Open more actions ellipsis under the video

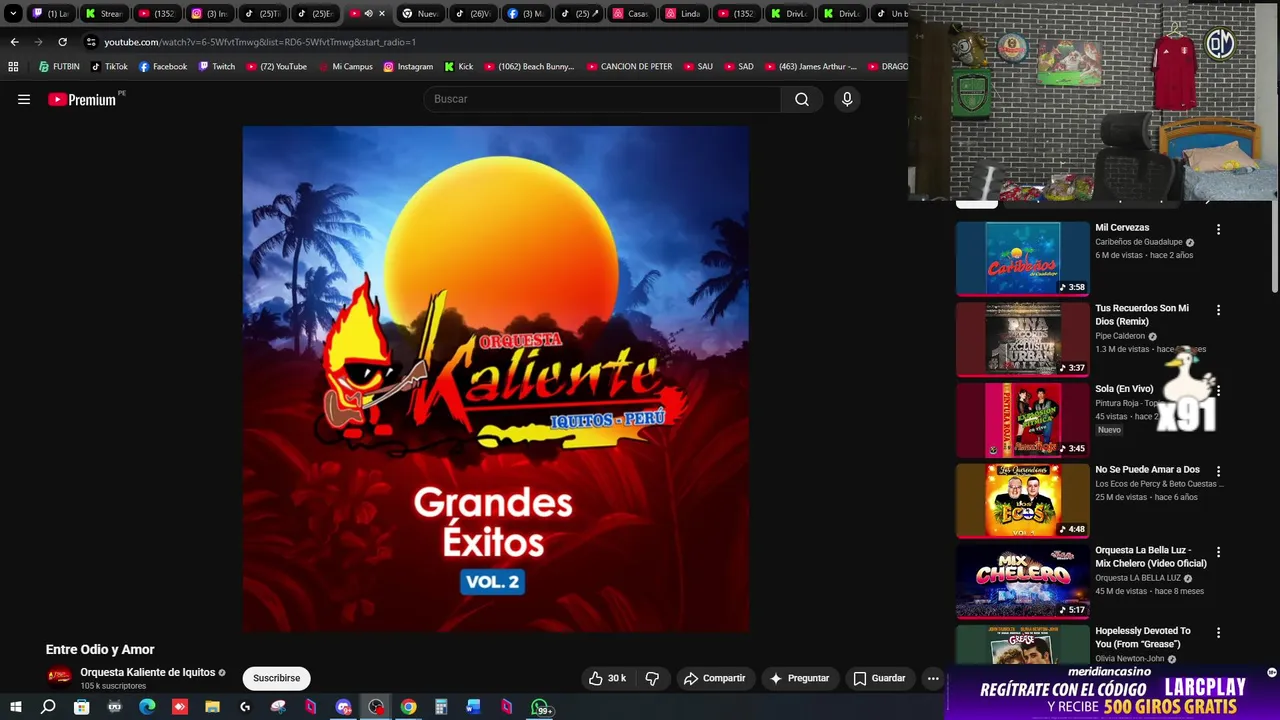point(933,678)
